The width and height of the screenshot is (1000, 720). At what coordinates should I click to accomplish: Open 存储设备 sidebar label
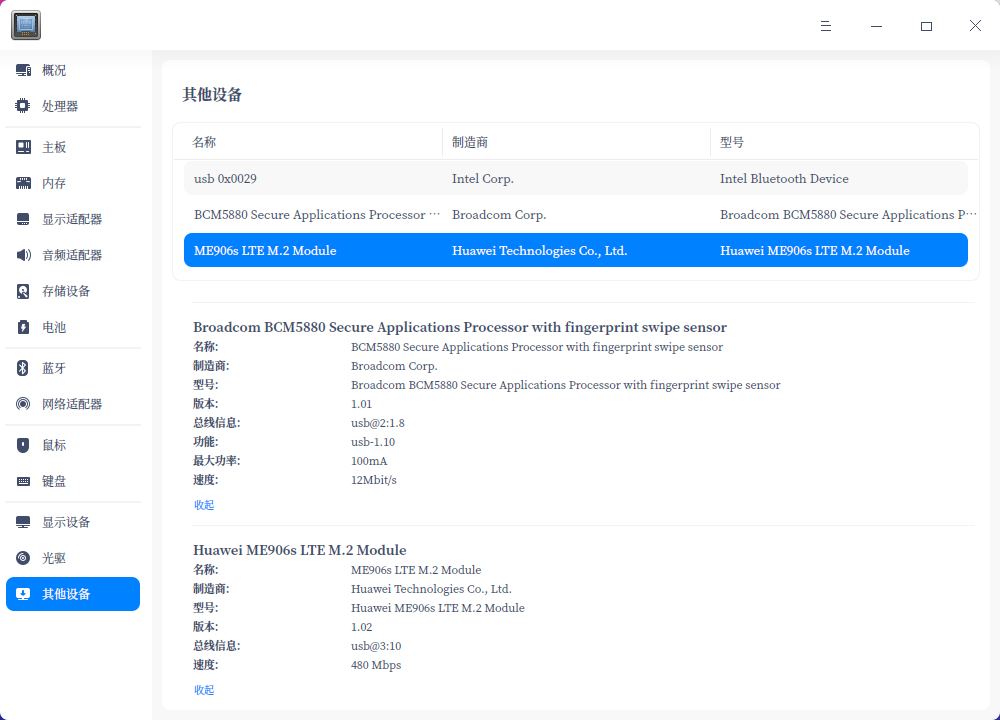66,291
